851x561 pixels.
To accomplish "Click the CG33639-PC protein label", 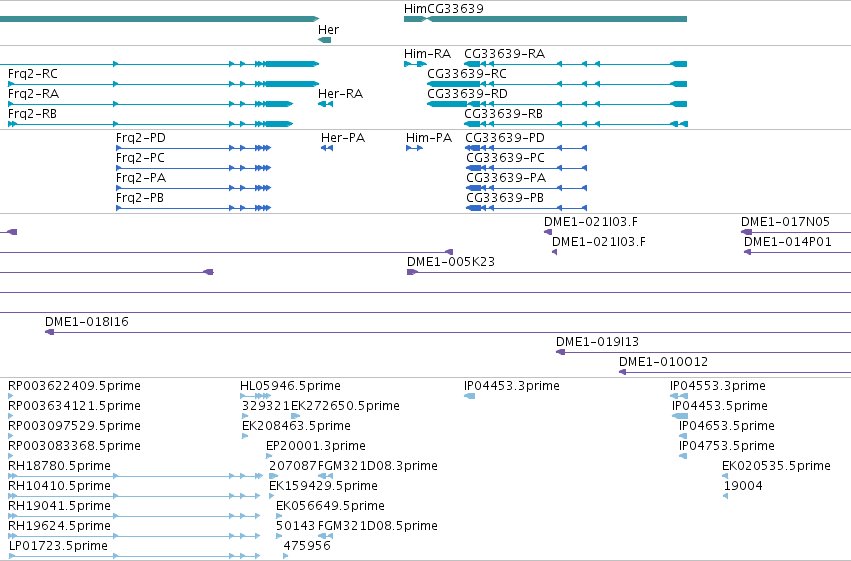I will 505,158.
